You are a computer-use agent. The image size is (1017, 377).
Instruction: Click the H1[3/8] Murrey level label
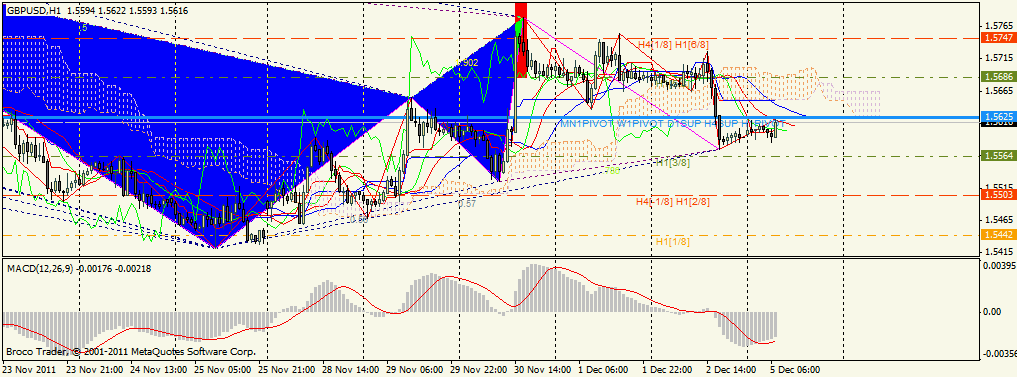click(673, 163)
